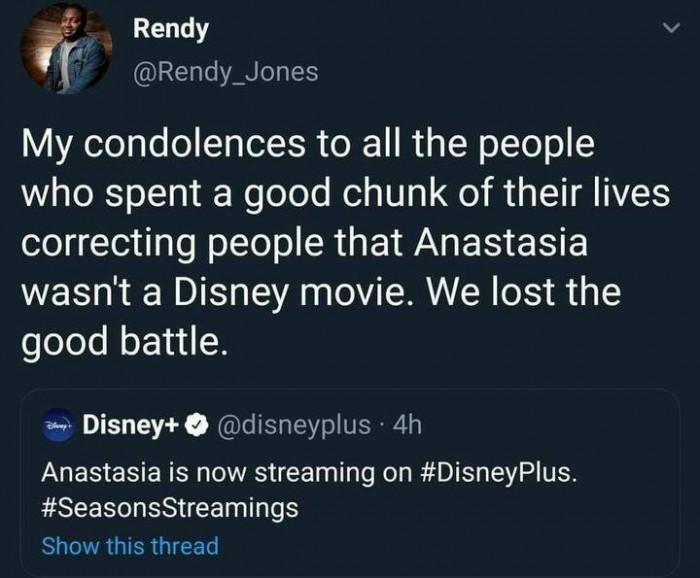Image resolution: width=700 pixels, height=578 pixels.
Task: Open Rendy's profile picture
Action: coord(66,49)
